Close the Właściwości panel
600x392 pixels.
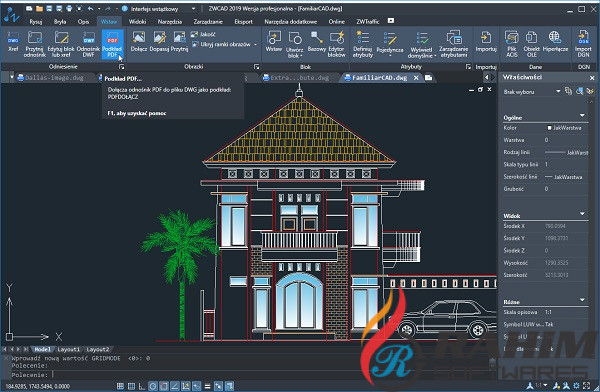click(x=592, y=78)
